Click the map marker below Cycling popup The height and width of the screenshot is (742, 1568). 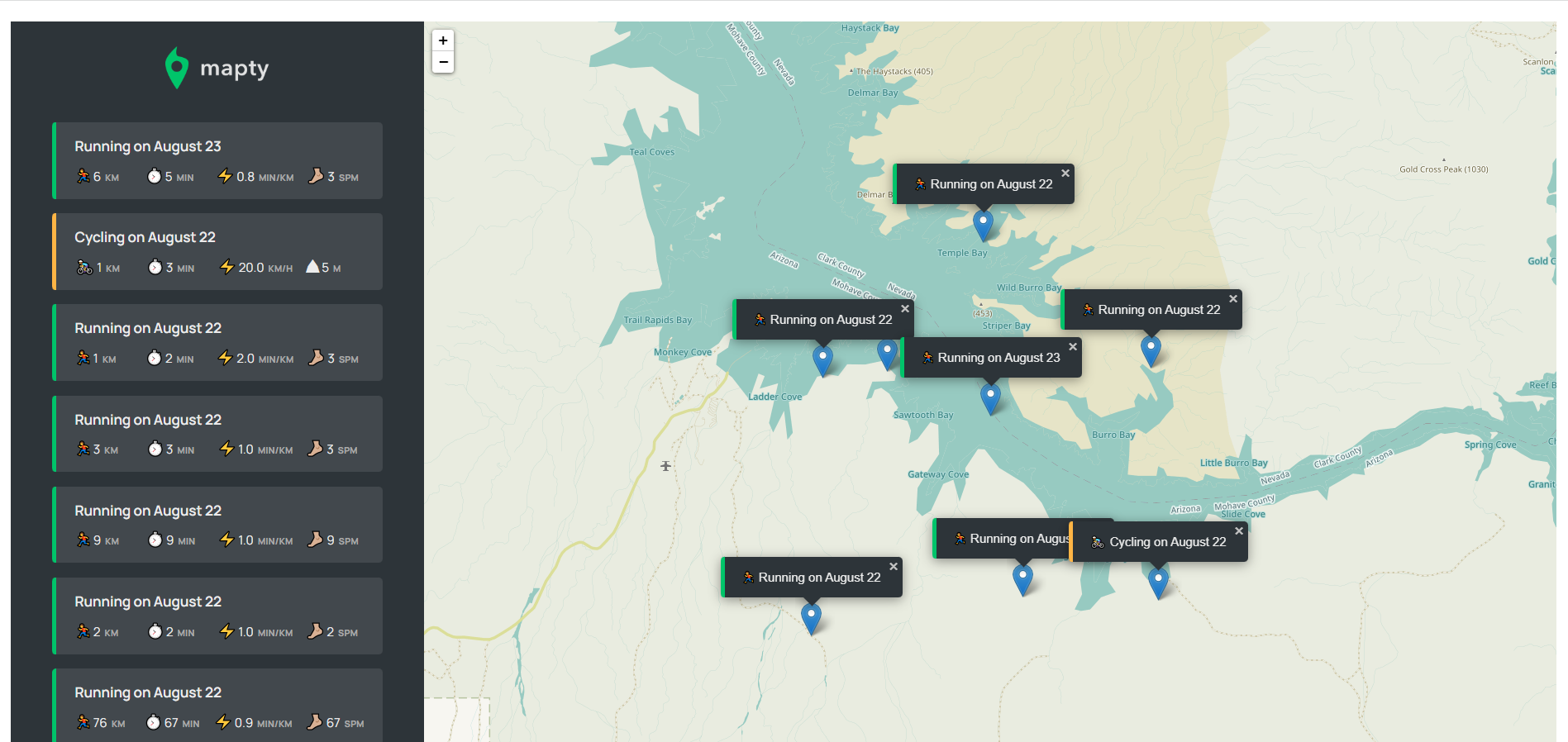coord(1158,581)
